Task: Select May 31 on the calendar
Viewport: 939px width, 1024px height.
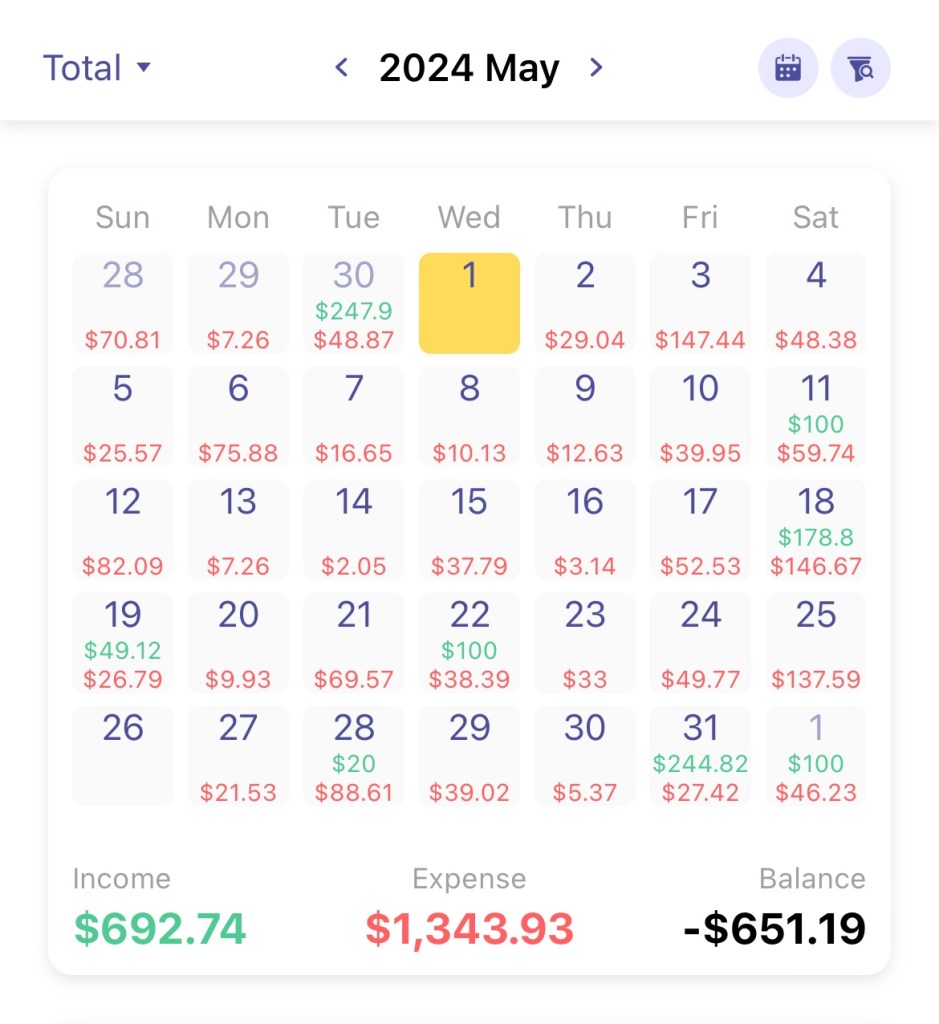Action: (700, 757)
